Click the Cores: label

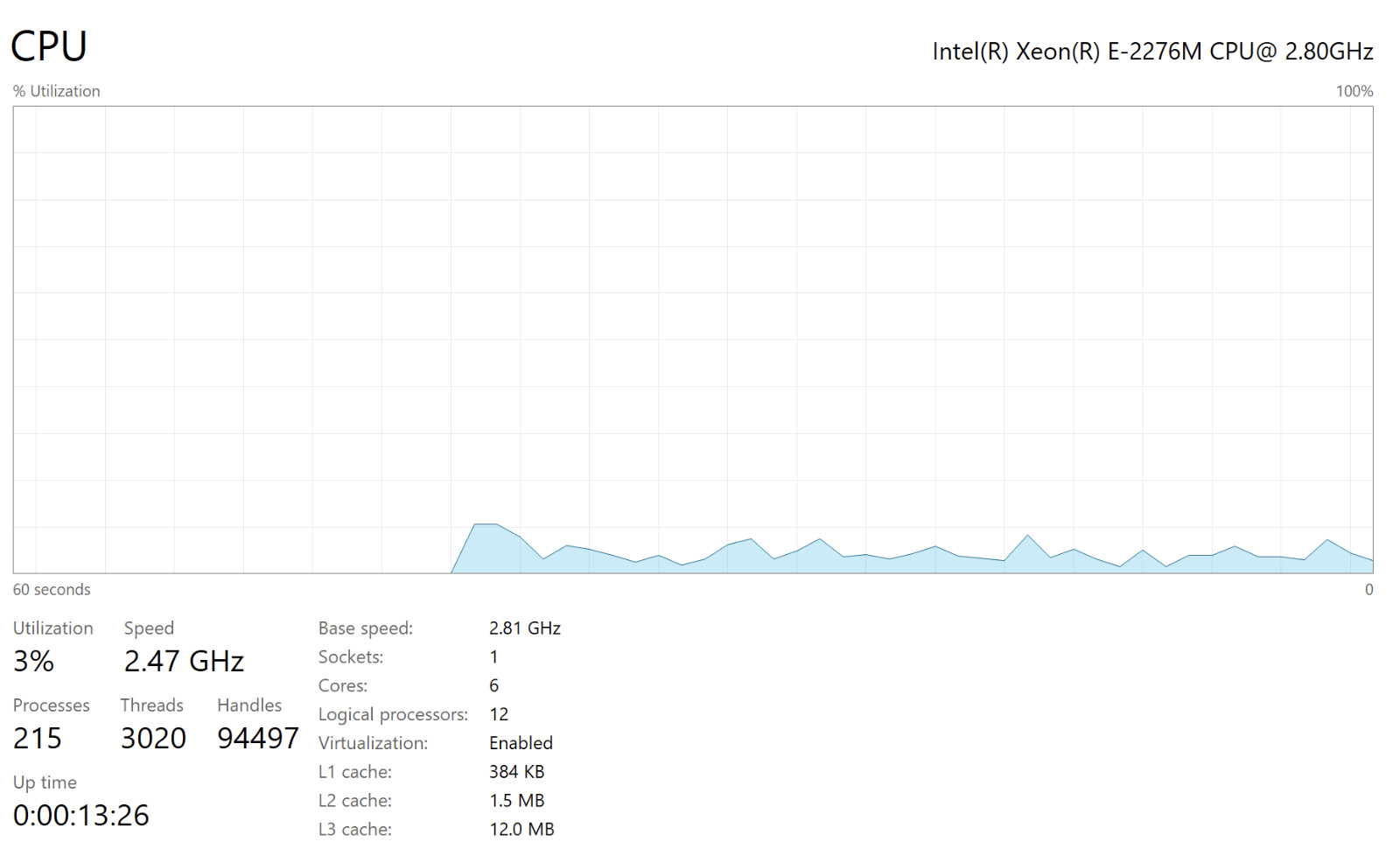(343, 686)
